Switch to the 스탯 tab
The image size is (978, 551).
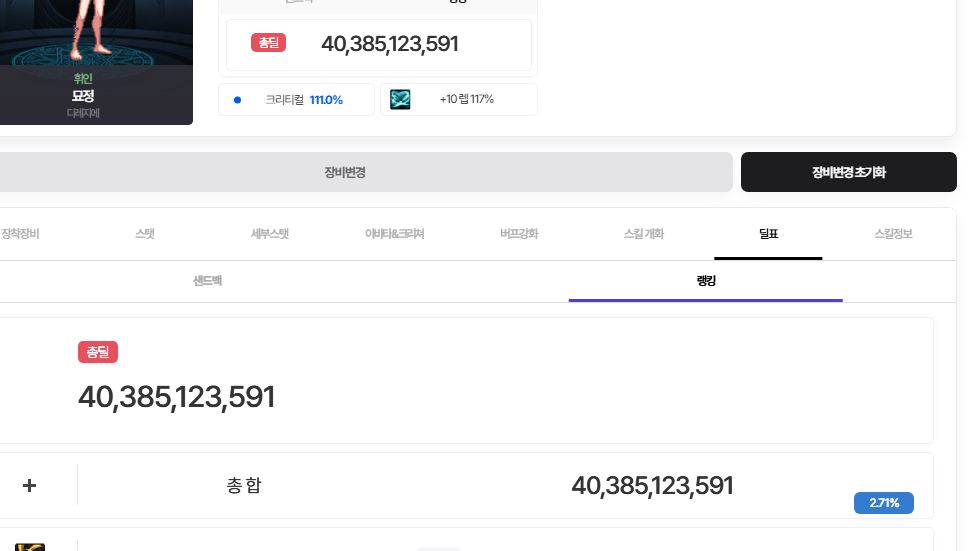point(145,234)
